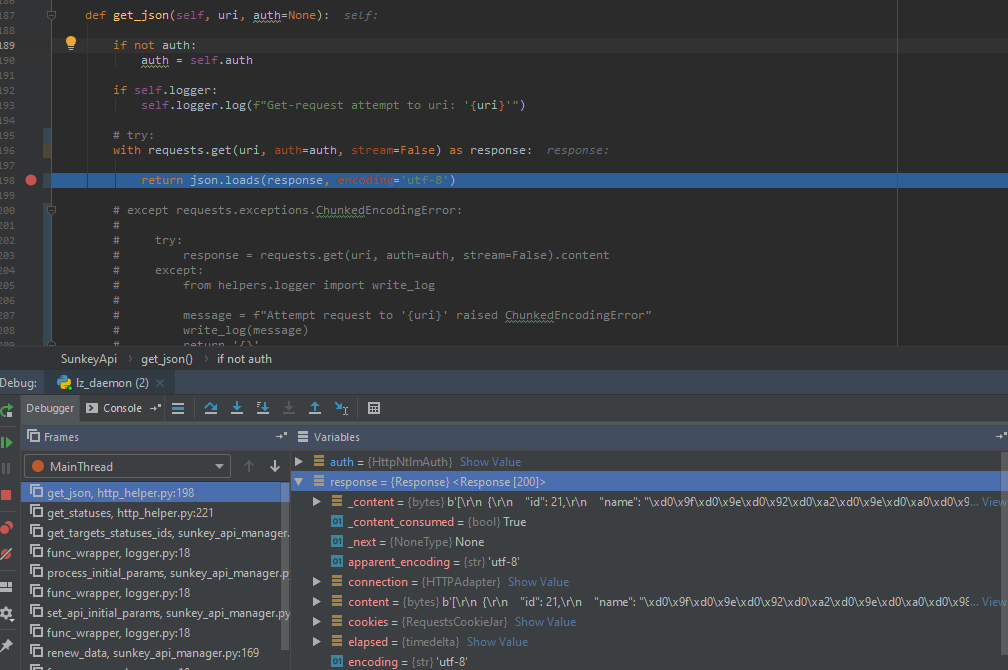Open MainThread thread selector dropdown
The height and width of the screenshot is (670, 1008).
tap(127, 466)
